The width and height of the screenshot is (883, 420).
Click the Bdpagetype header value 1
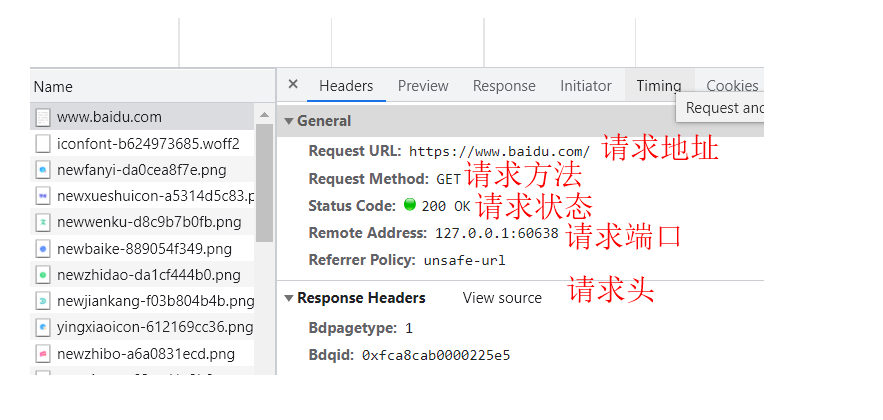(409, 328)
